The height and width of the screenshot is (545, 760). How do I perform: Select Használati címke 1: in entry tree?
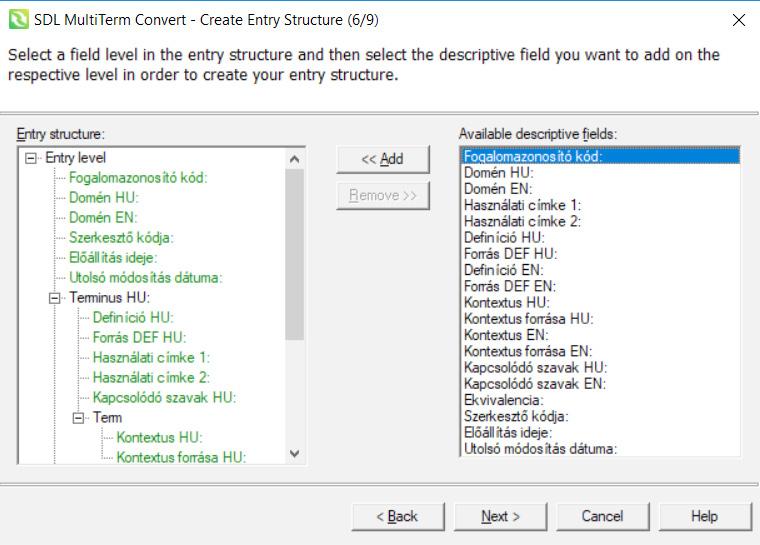(151, 358)
